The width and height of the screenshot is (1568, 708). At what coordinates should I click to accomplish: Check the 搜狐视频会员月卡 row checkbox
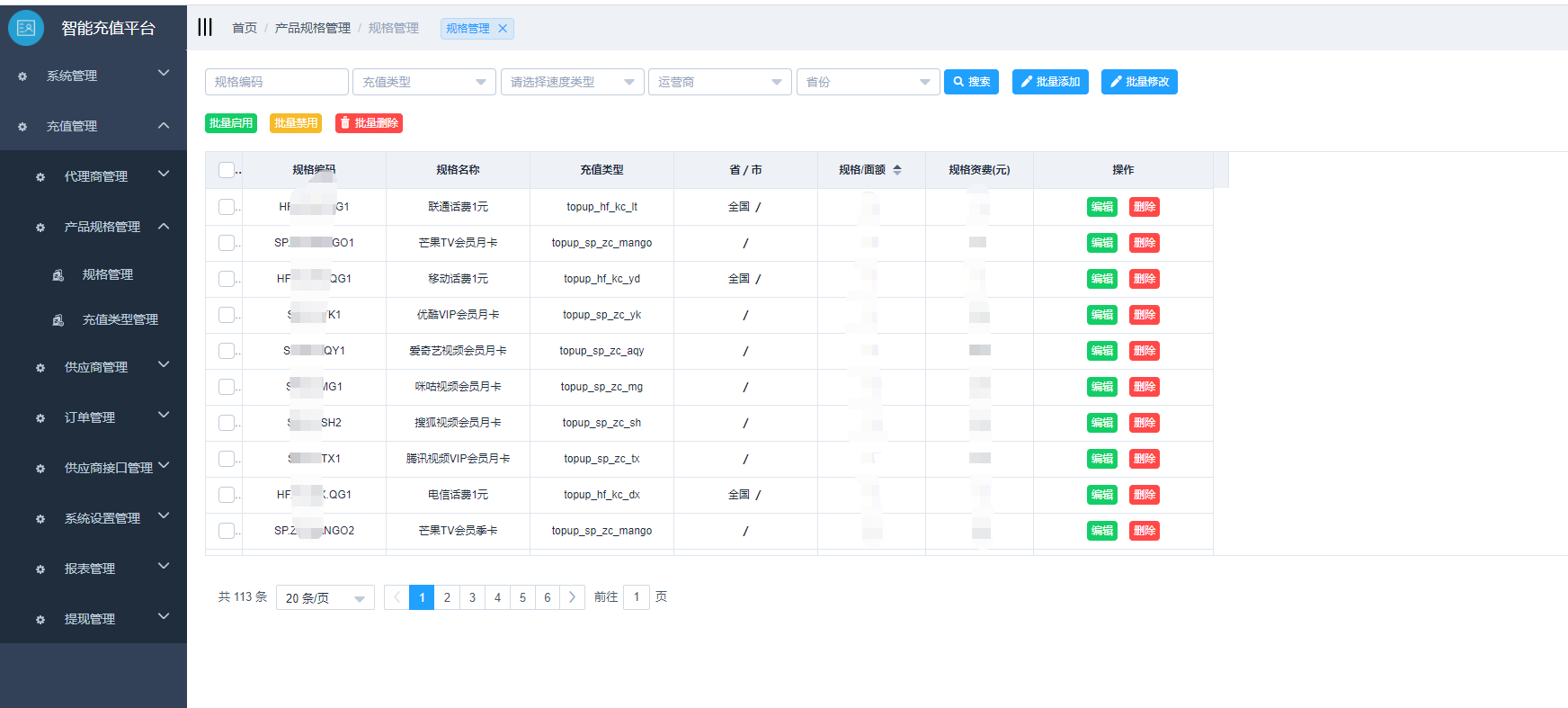(227, 423)
